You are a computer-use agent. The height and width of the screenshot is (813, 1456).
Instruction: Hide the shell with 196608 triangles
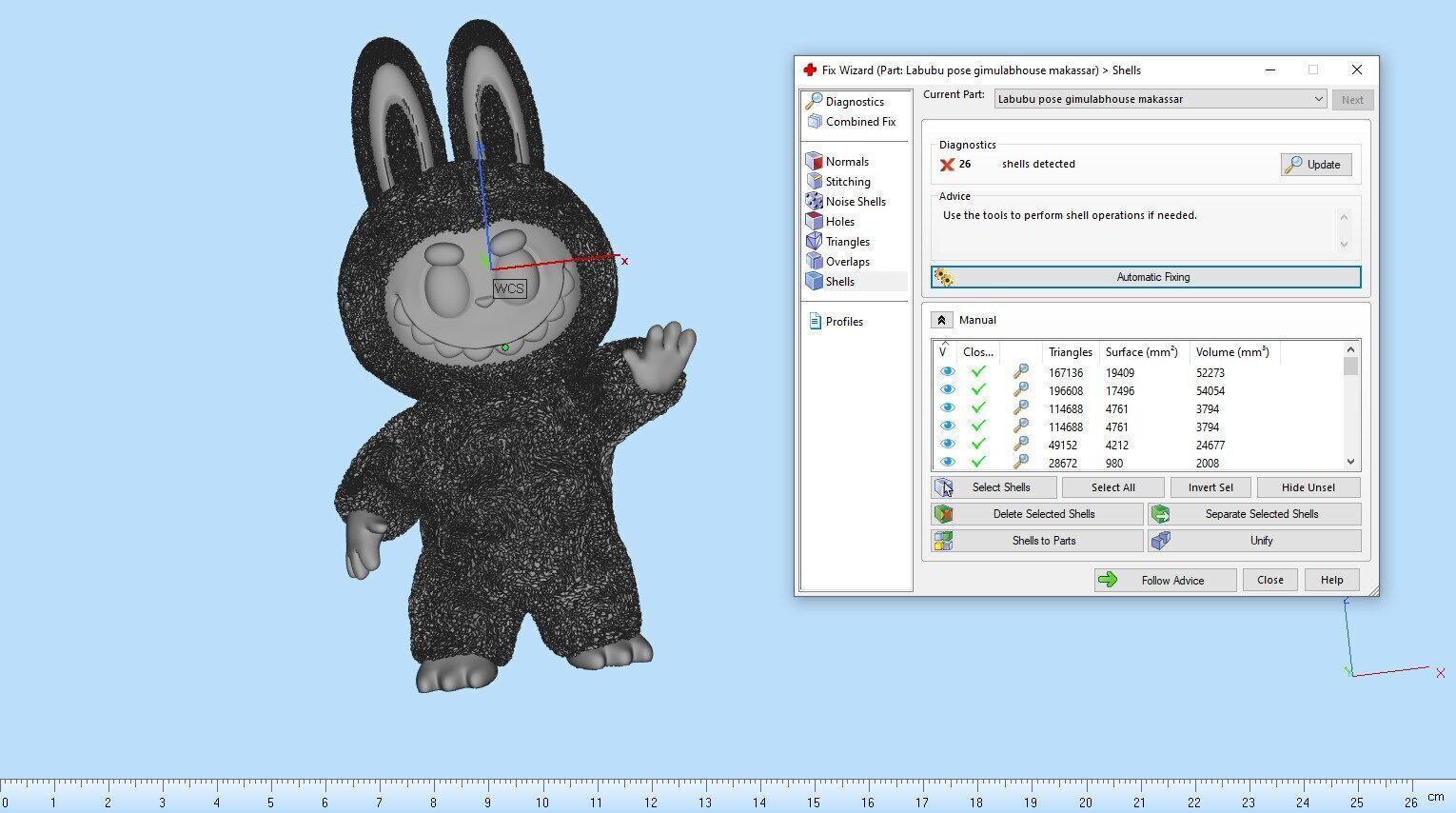pyautogui.click(x=947, y=390)
